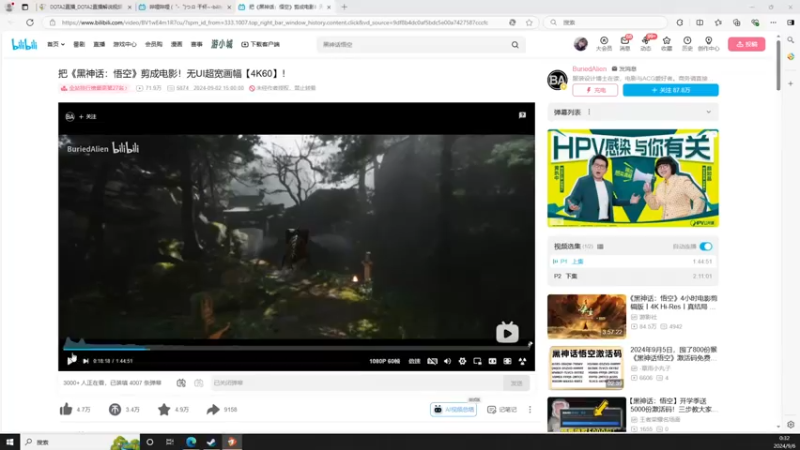Screen dimensions: 800x450
Task: Open the 会员购 navigation item
Action: [154, 44]
